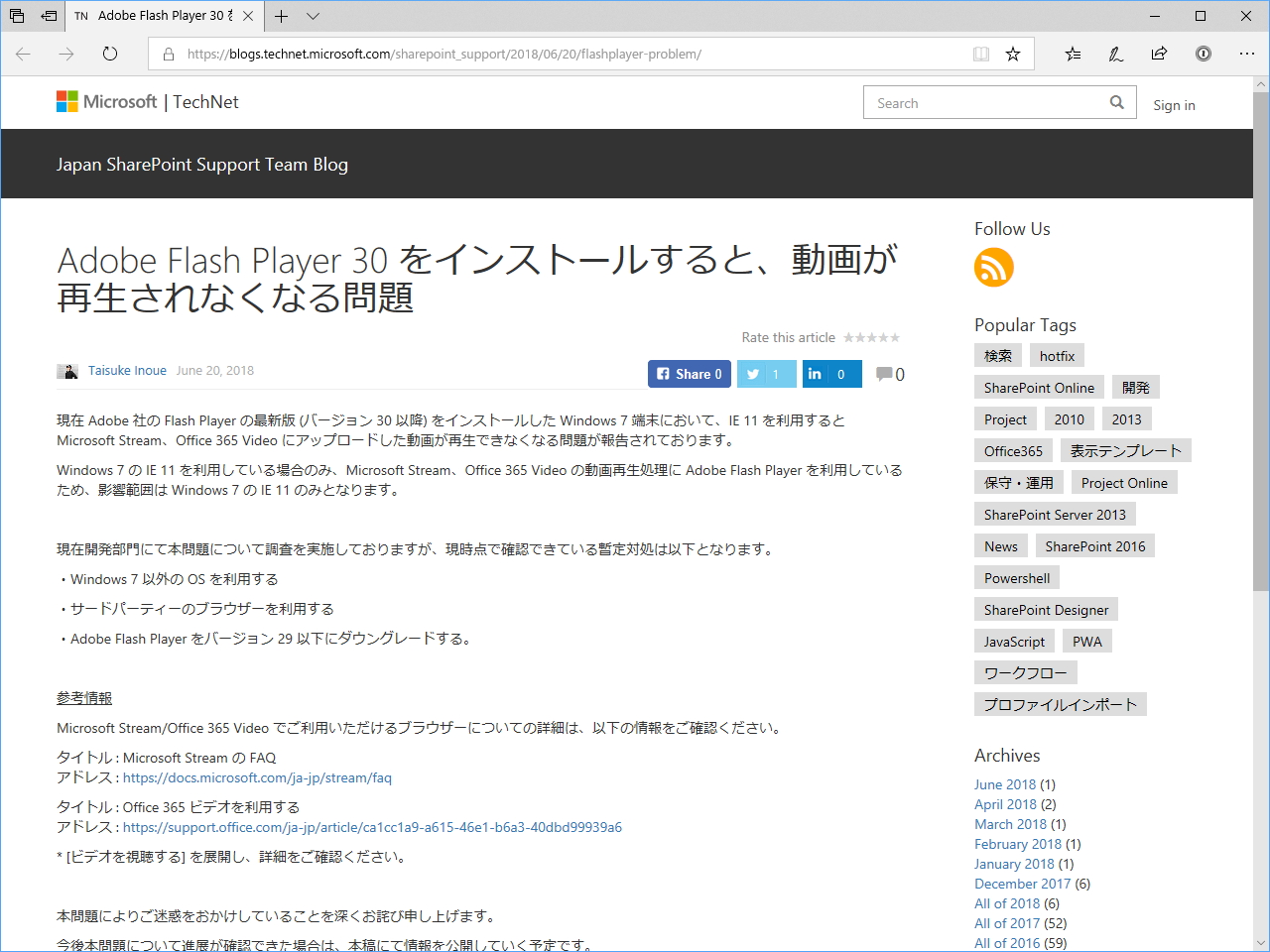
Task: Open the tab preview chevron next to tabs
Action: [x=313, y=17]
